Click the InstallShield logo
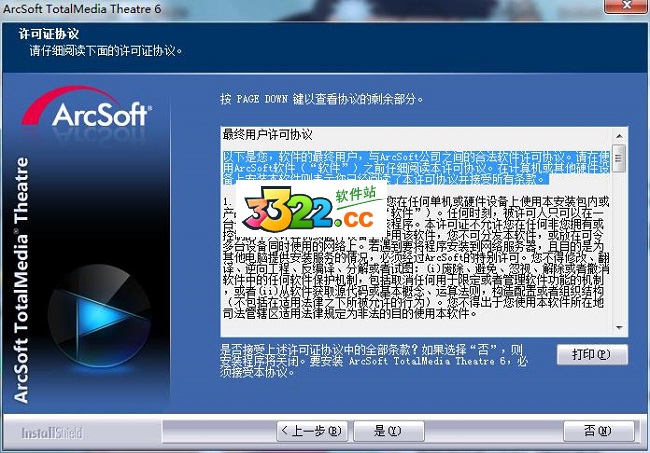The image size is (650, 453). [55, 432]
